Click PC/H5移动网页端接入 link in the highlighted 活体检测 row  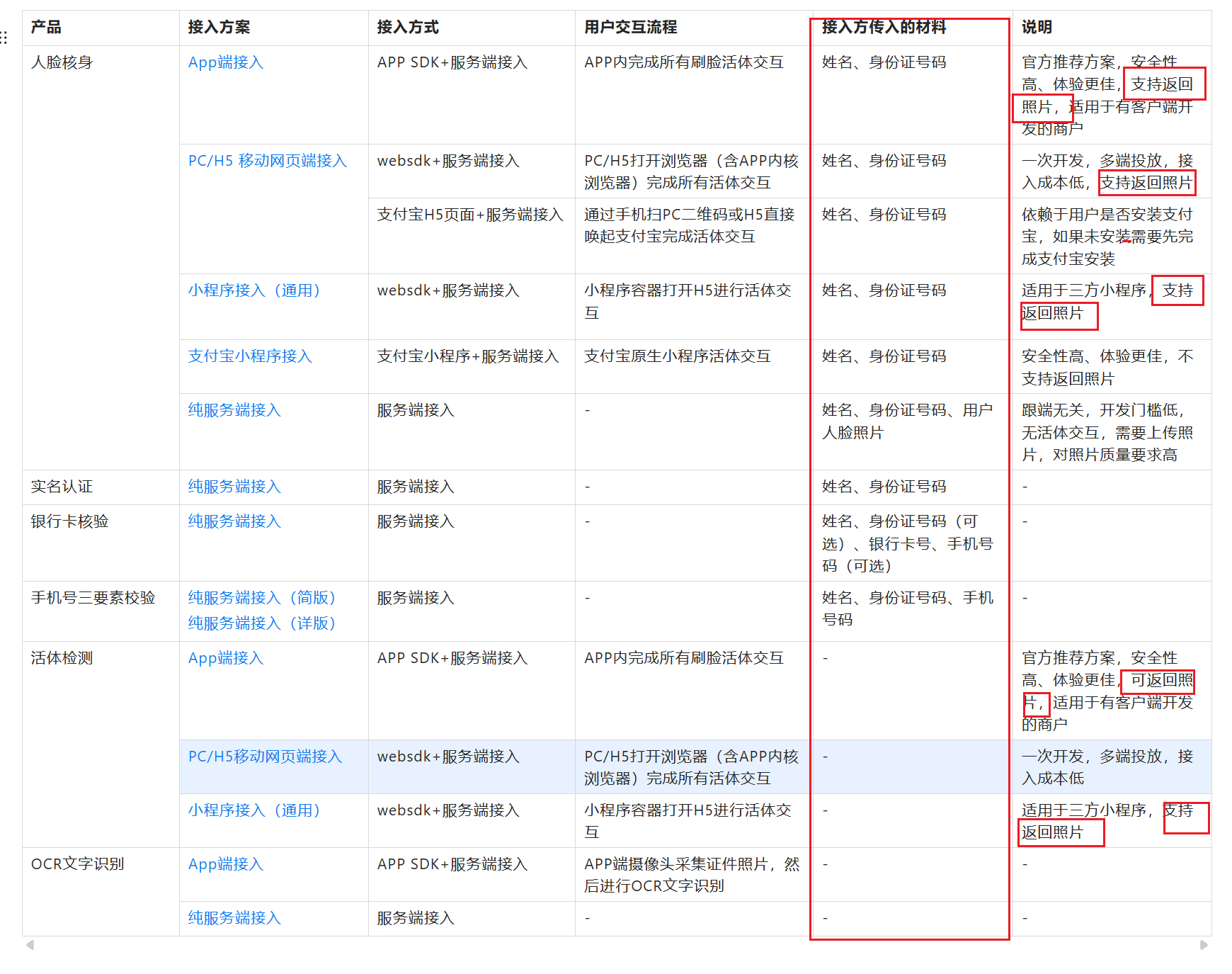pyautogui.click(x=265, y=757)
